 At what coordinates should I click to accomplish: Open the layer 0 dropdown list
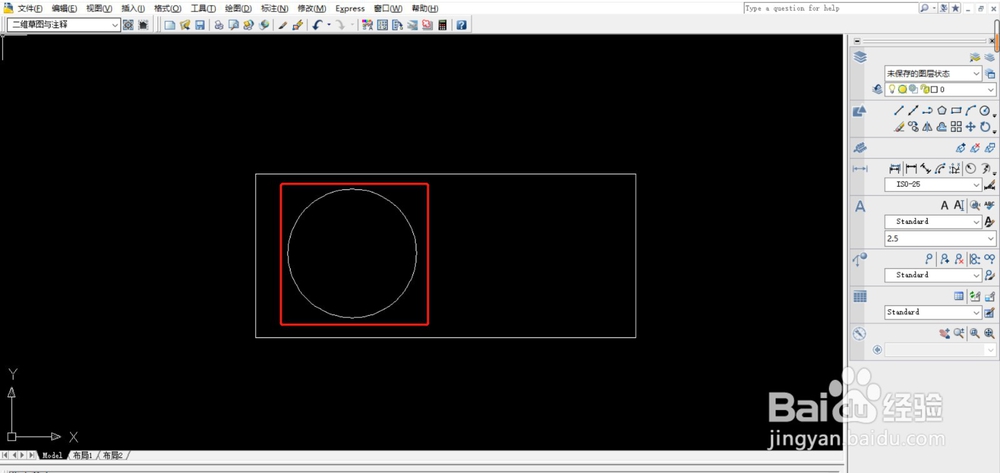coord(940,90)
